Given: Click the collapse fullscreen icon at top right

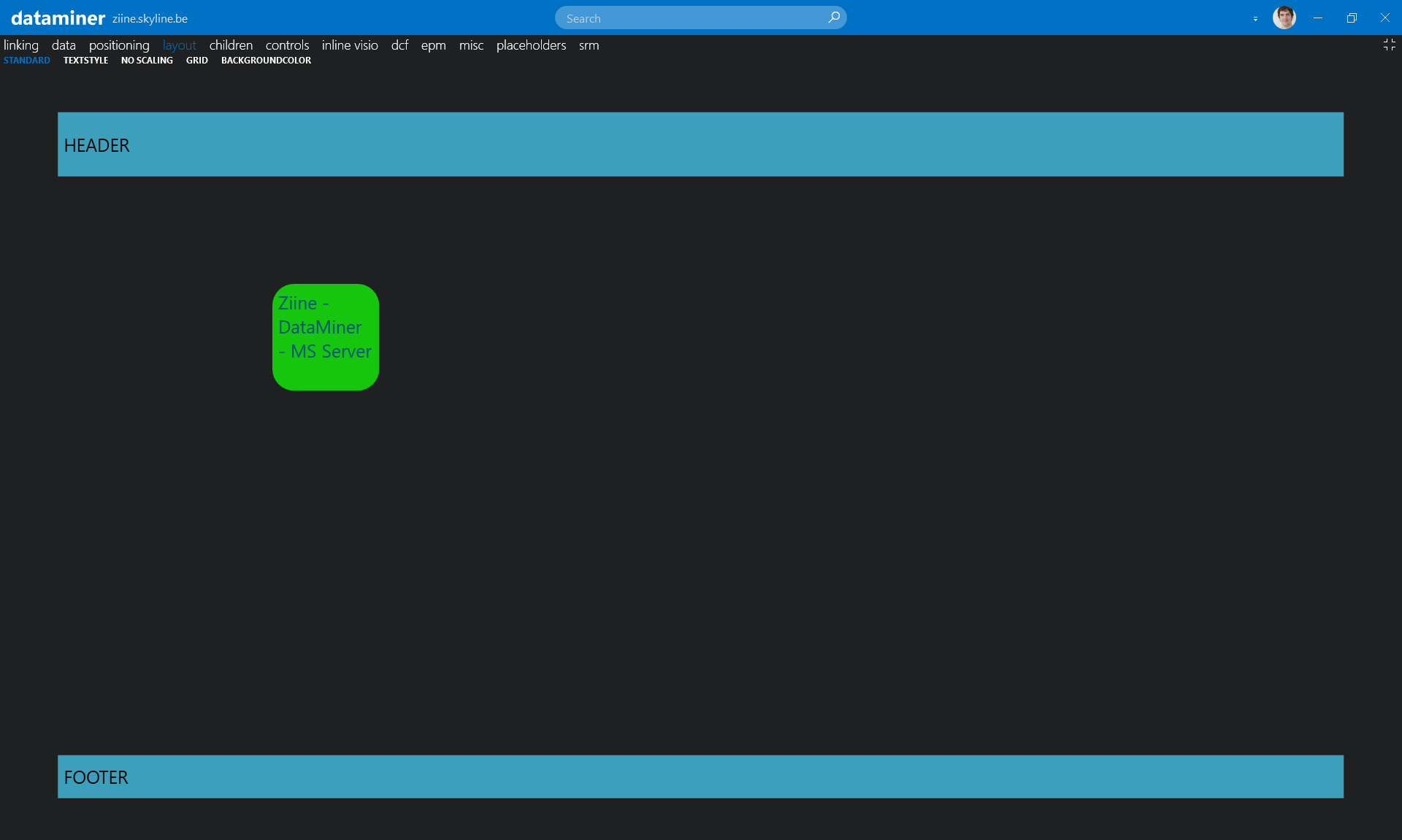Looking at the screenshot, I should (x=1389, y=45).
